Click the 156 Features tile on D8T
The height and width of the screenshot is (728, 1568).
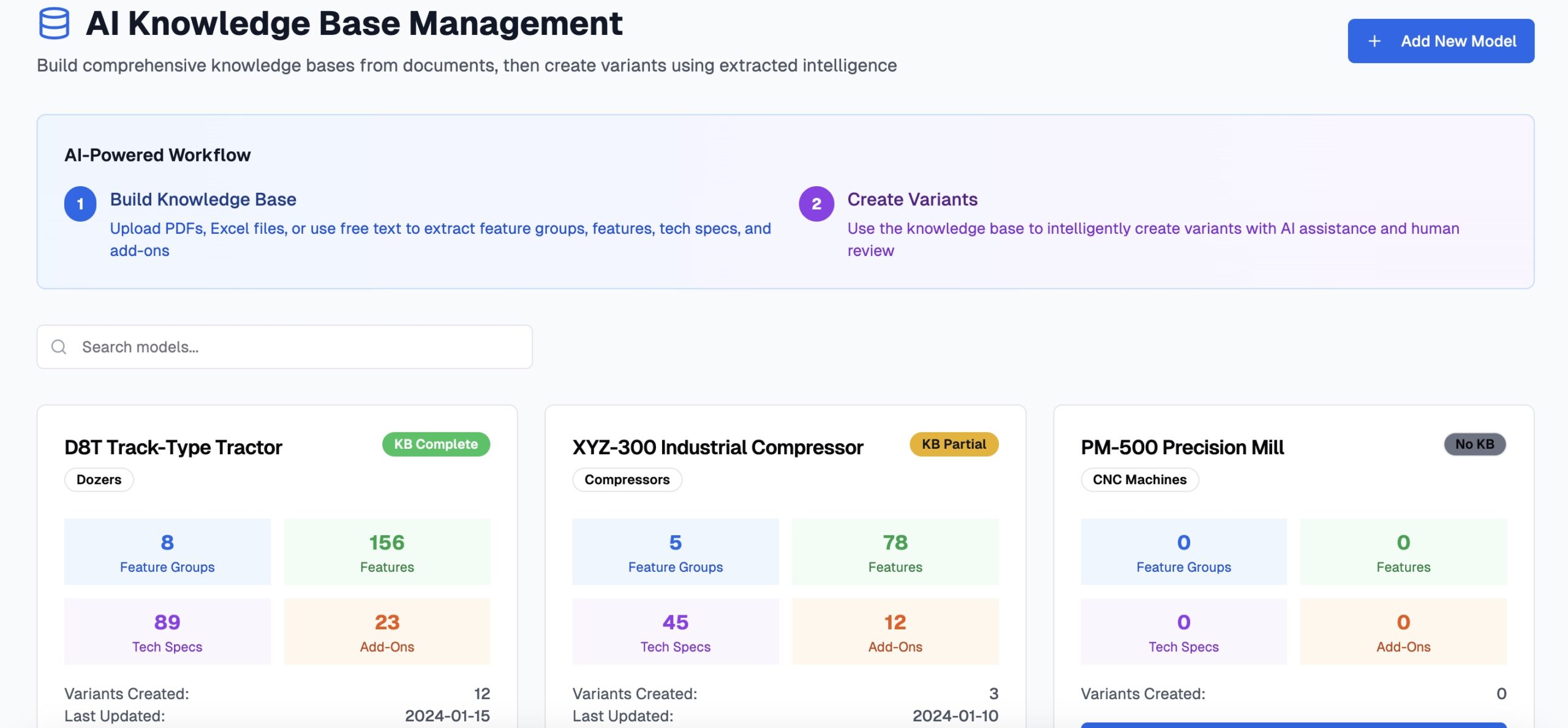click(x=387, y=552)
